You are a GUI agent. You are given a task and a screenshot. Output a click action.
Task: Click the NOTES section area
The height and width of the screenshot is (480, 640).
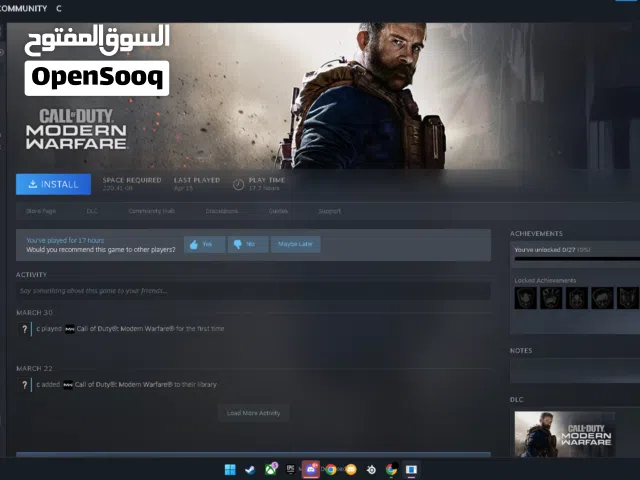coord(575,371)
